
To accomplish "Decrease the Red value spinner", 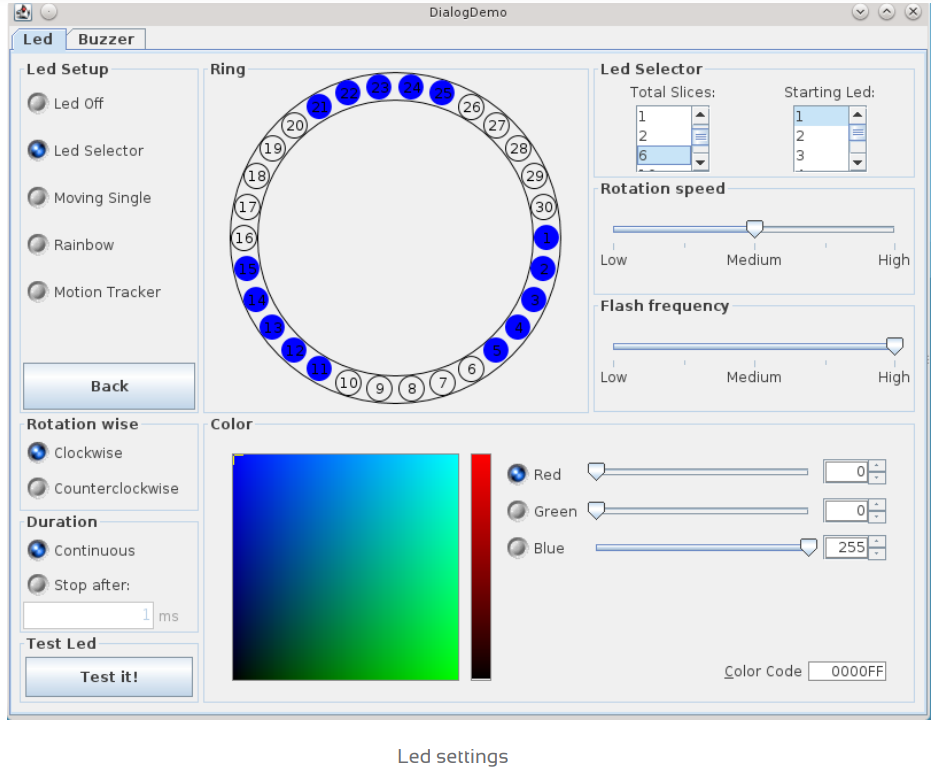I will pyautogui.click(x=876, y=477).
